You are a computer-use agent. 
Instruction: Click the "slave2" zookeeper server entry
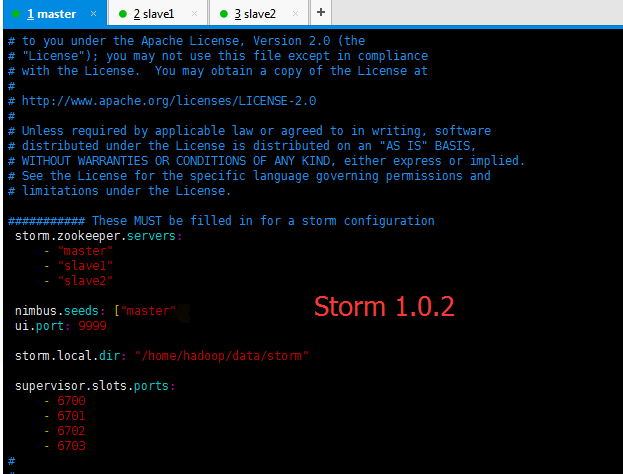click(x=85, y=281)
